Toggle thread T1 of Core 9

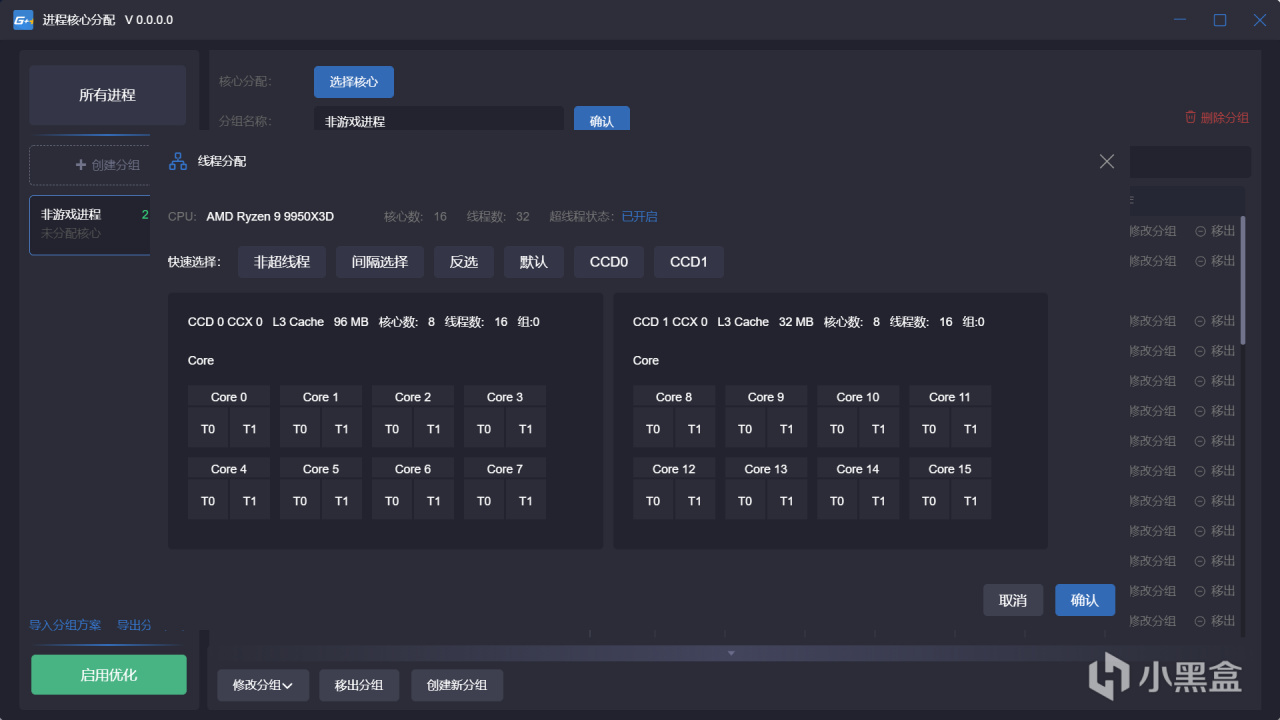pyautogui.click(x=786, y=429)
